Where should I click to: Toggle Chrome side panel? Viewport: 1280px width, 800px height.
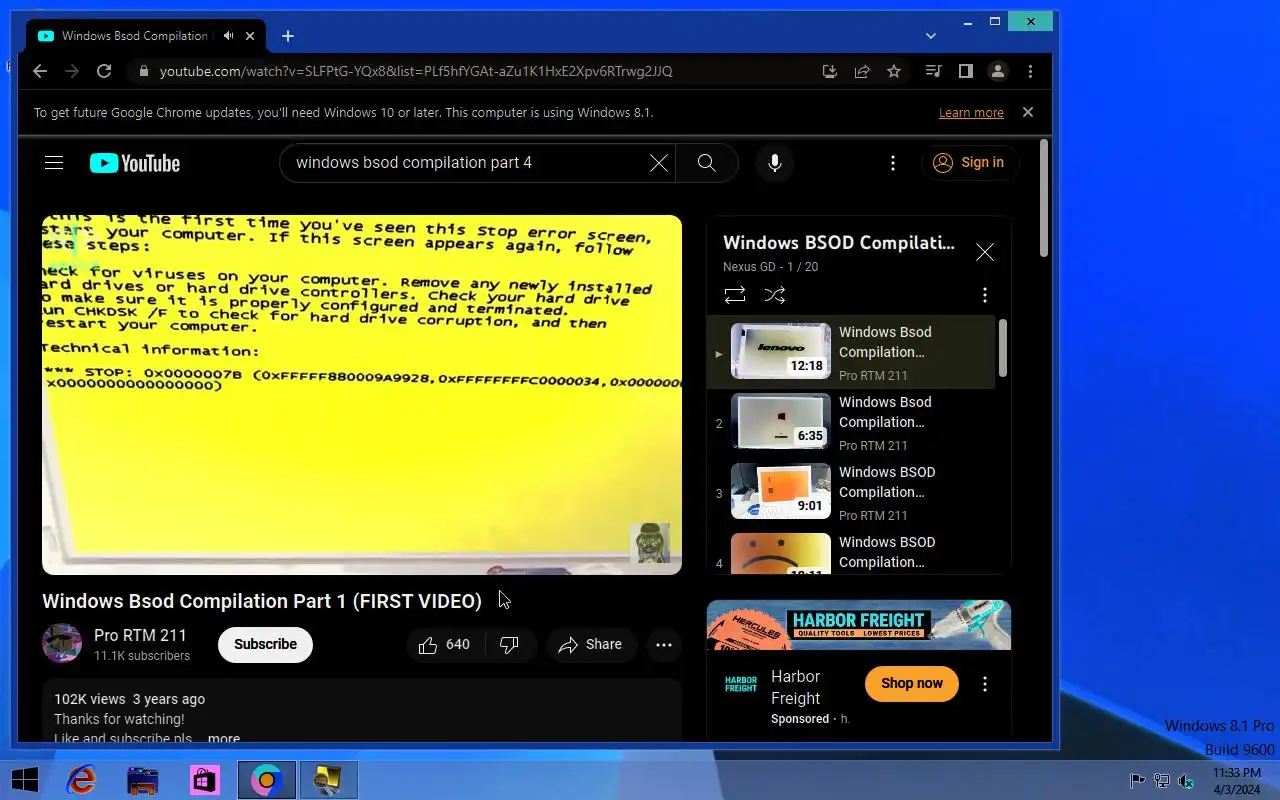[x=965, y=71]
